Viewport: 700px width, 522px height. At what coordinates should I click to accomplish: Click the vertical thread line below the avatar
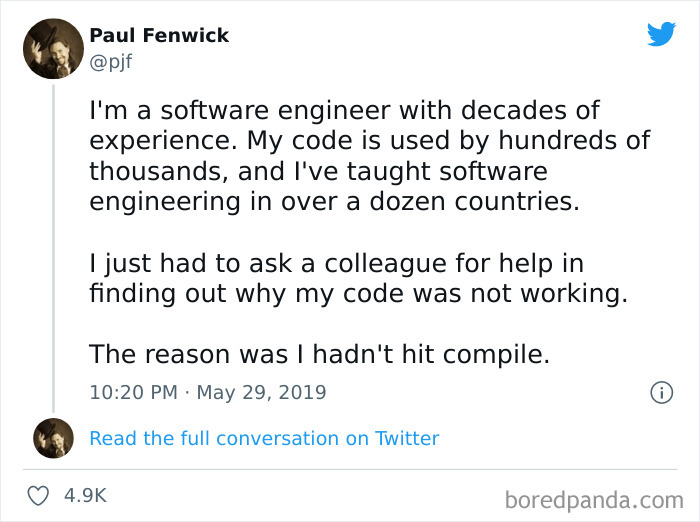54,248
